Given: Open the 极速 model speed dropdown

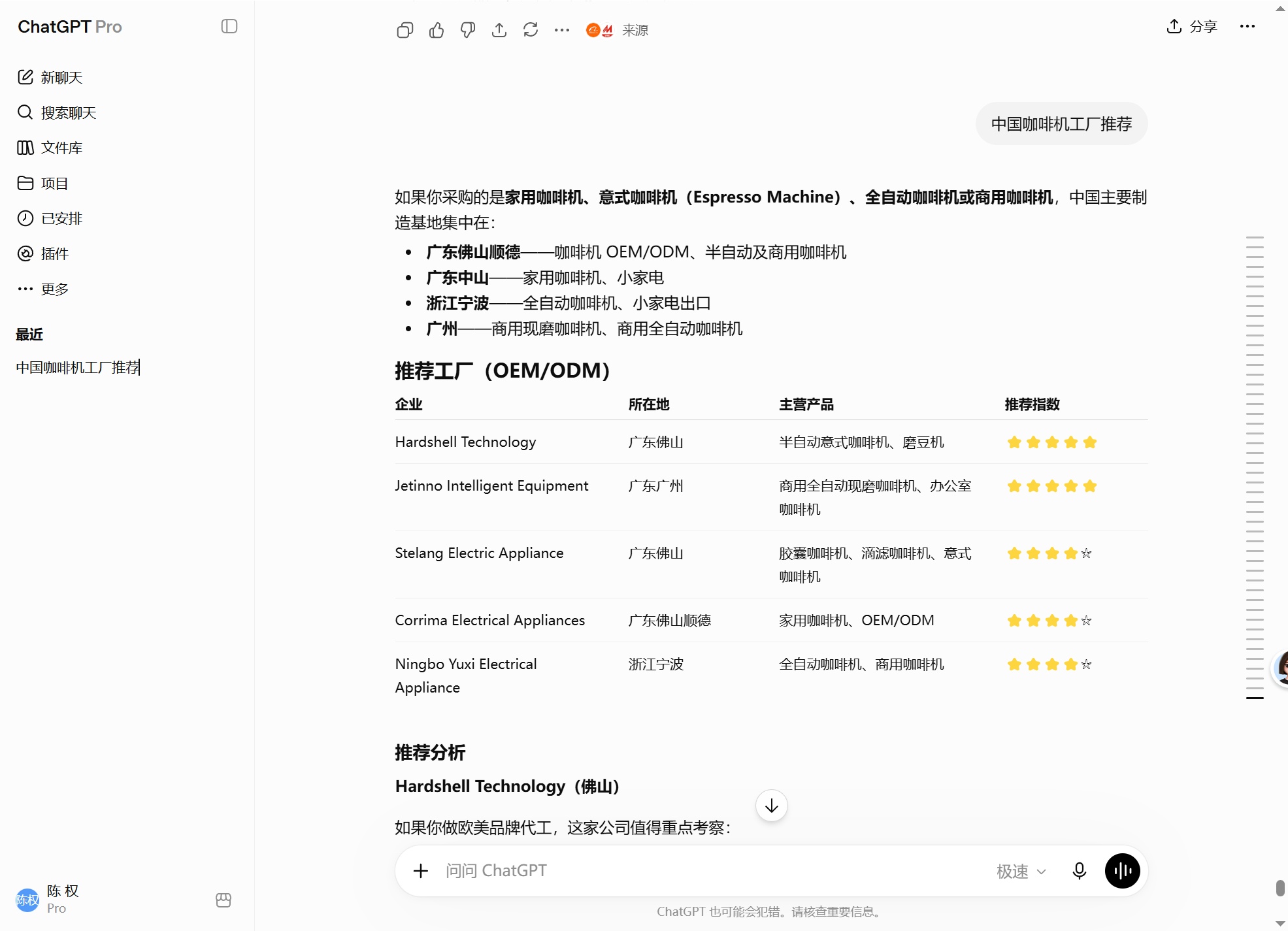Looking at the screenshot, I should [1021, 871].
